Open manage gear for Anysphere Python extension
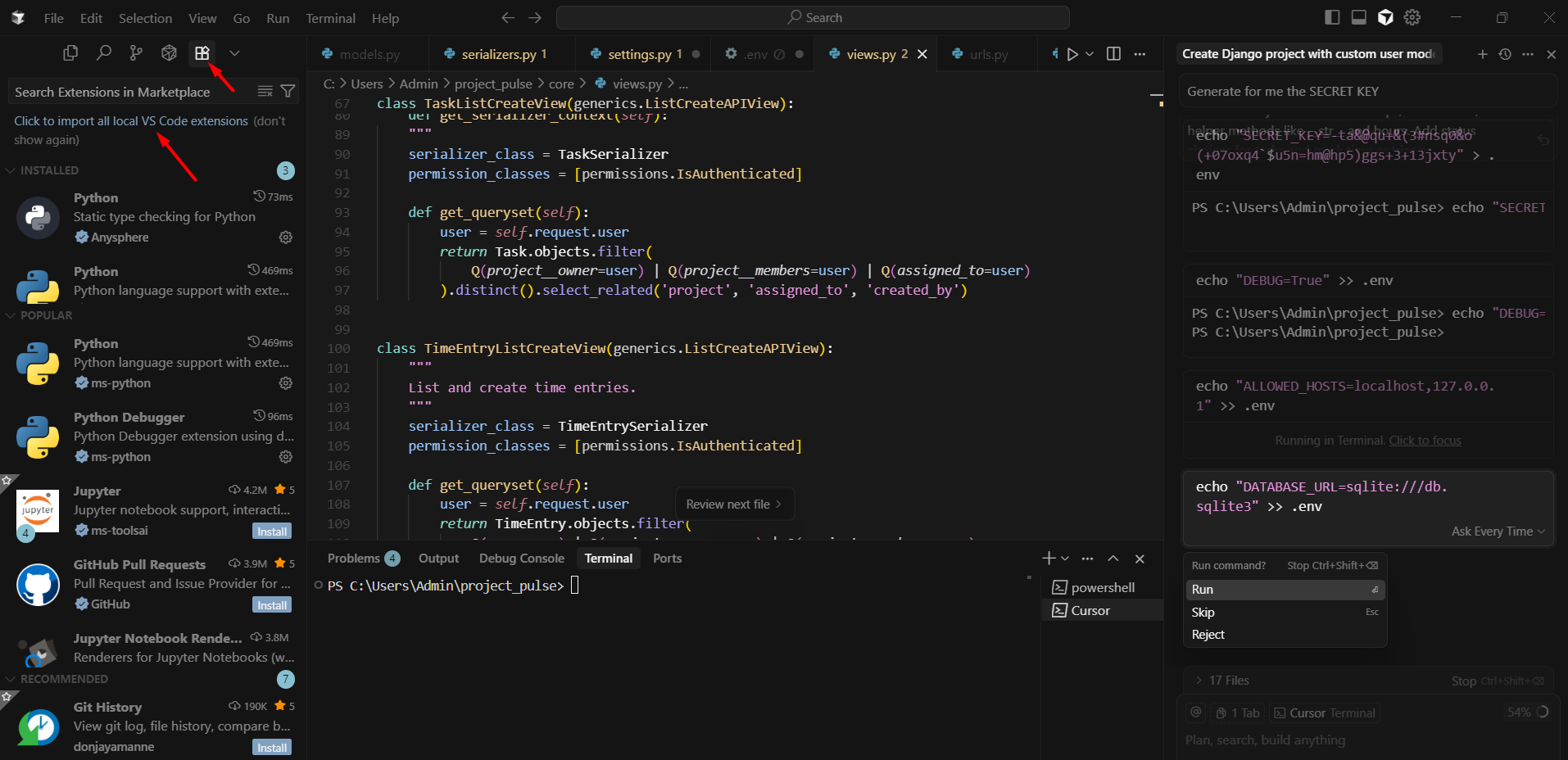 pos(285,237)
